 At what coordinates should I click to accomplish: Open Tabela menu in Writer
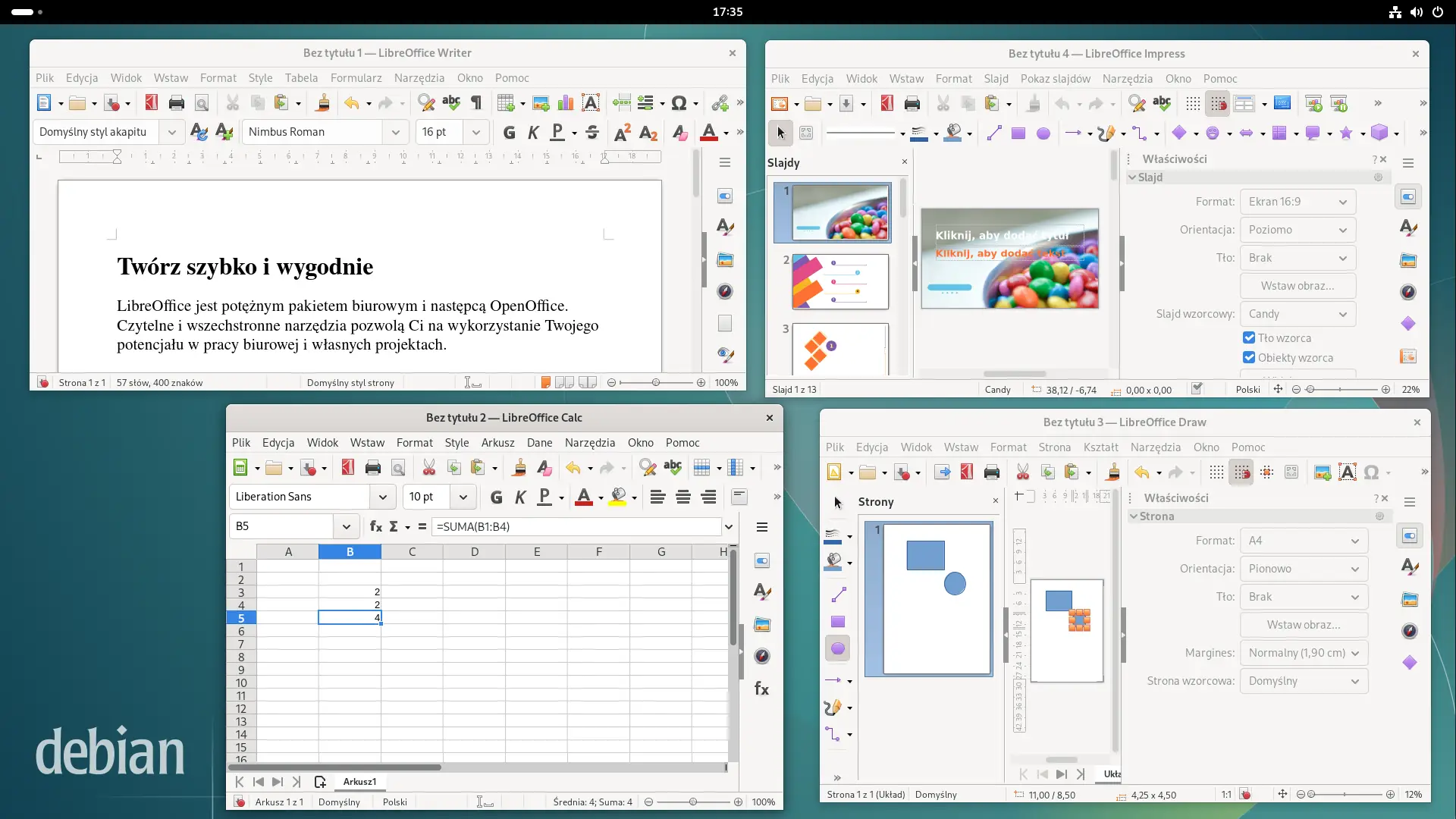pyautogui.click(x=301, y=78)
